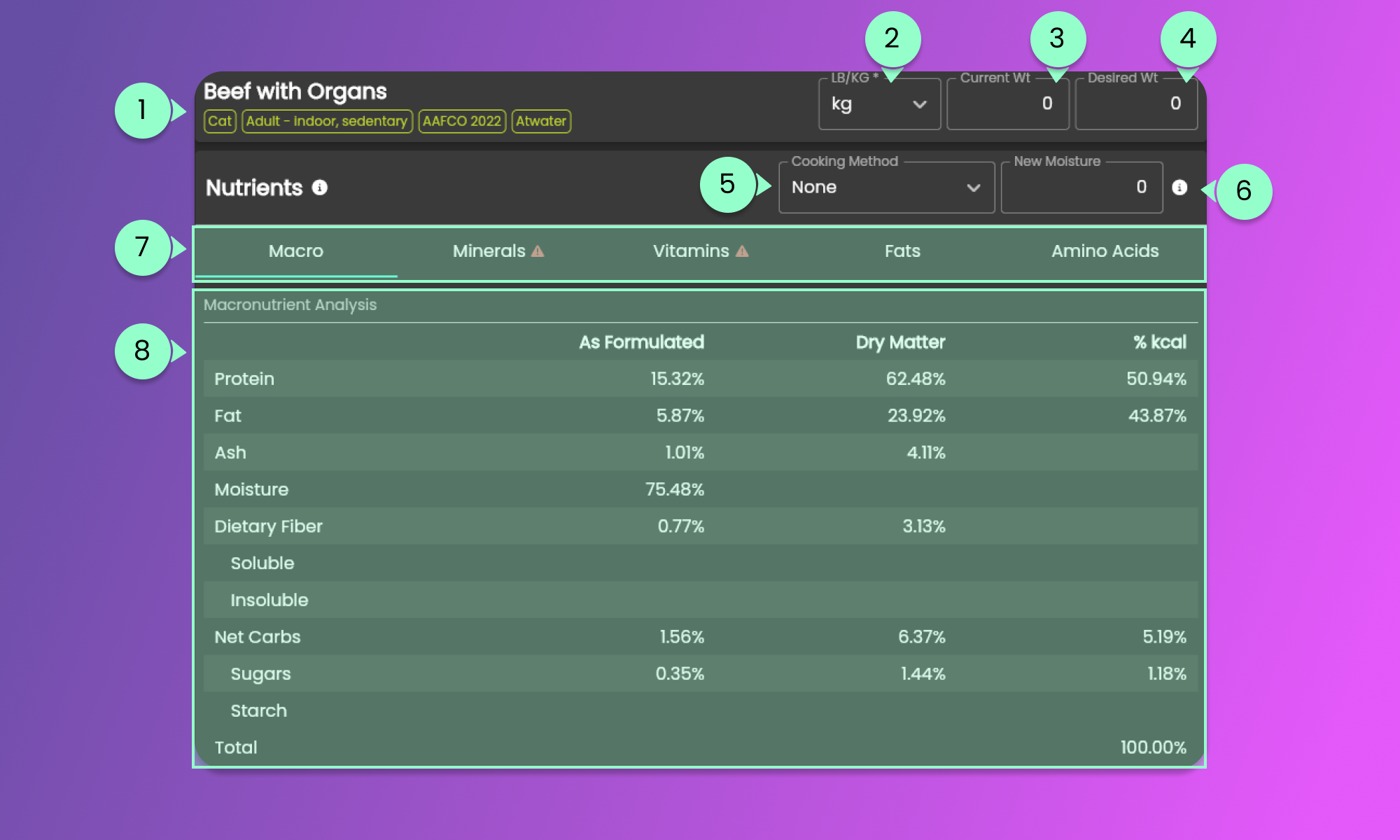
Task: Open the Cooking Method dropdown
Action: (x=885, y=188)
